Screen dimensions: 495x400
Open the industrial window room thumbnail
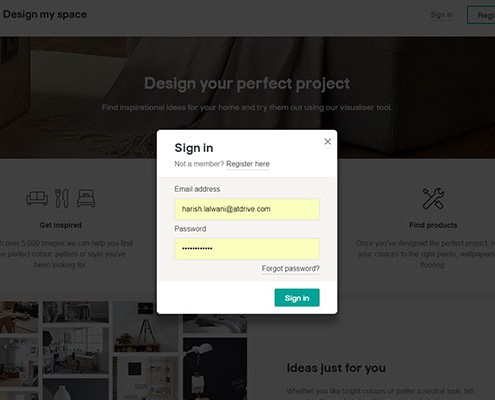(x=76, y=350)
